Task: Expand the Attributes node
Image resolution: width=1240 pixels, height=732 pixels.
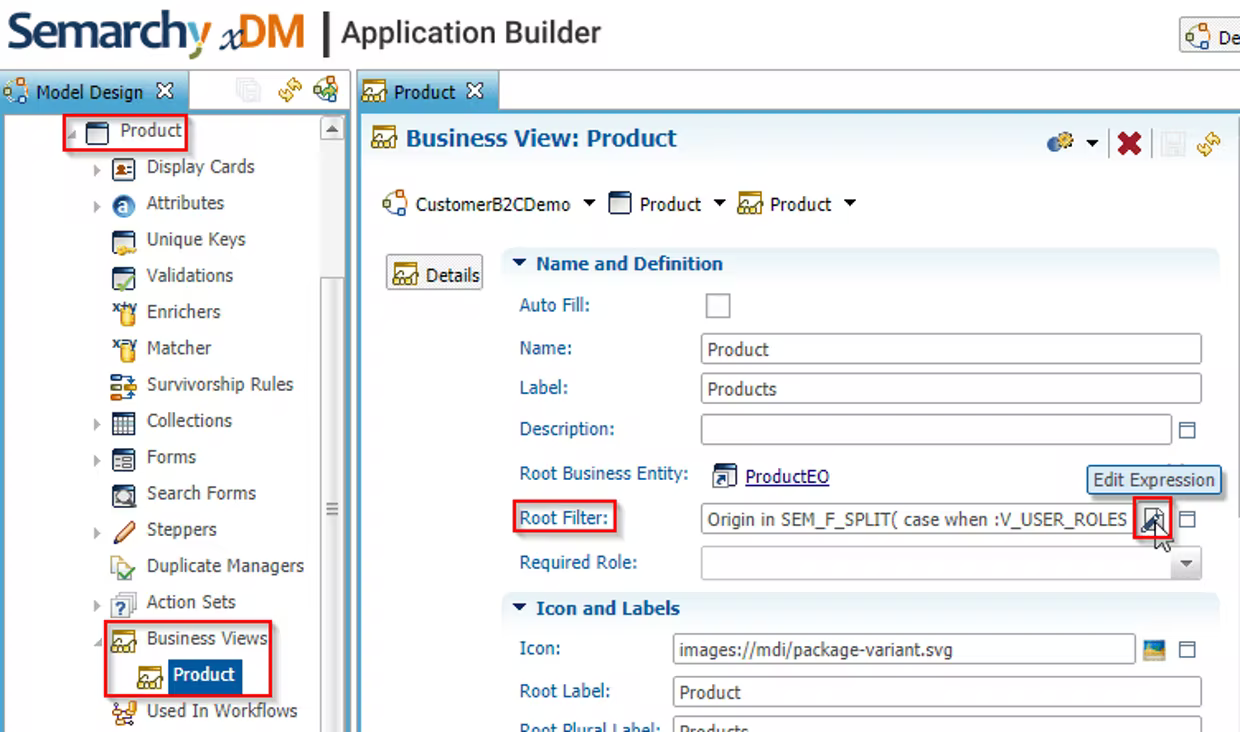Action: click(97, 207)
